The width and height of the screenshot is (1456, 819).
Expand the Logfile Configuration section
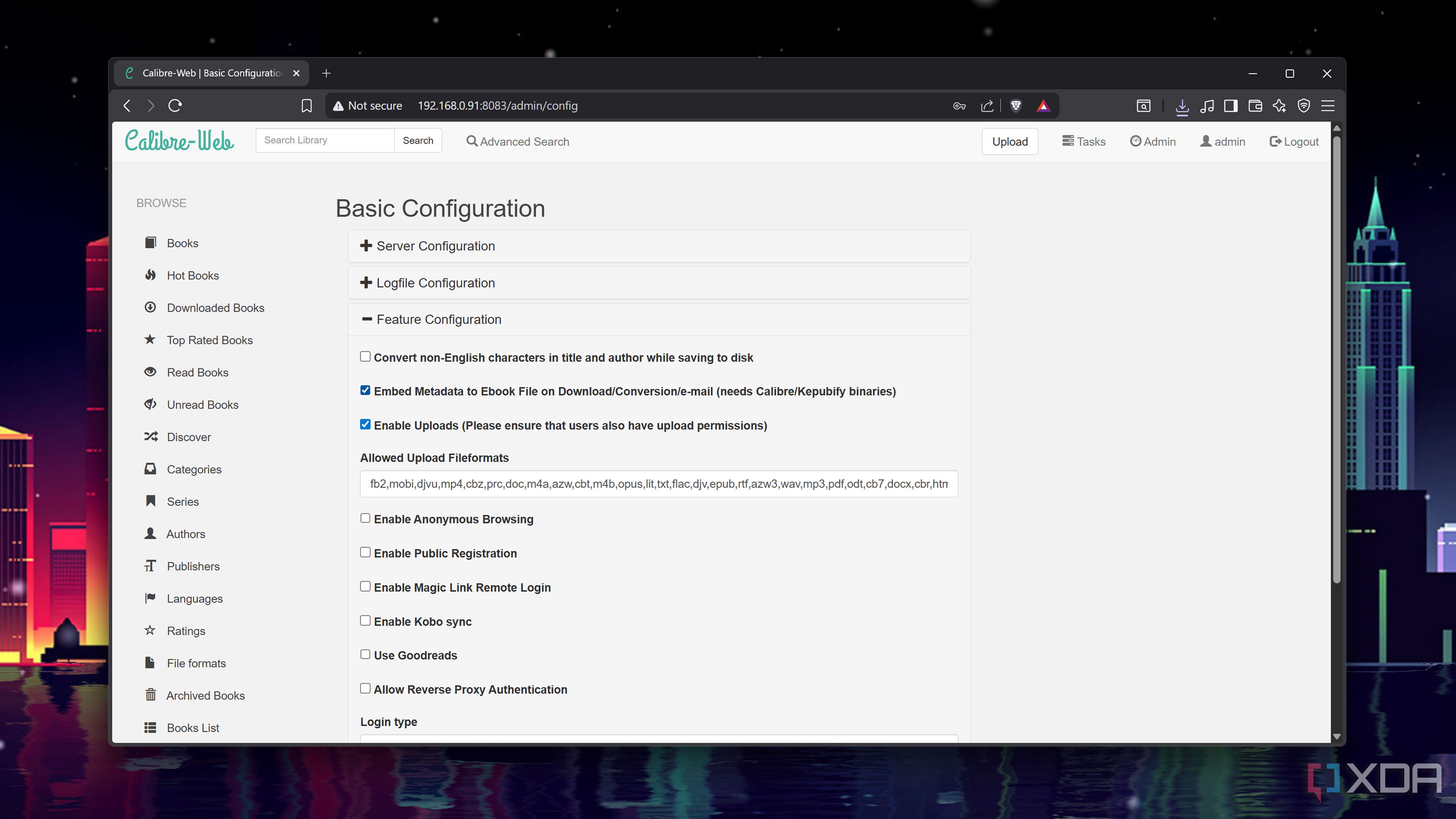(x=659, y=282)
